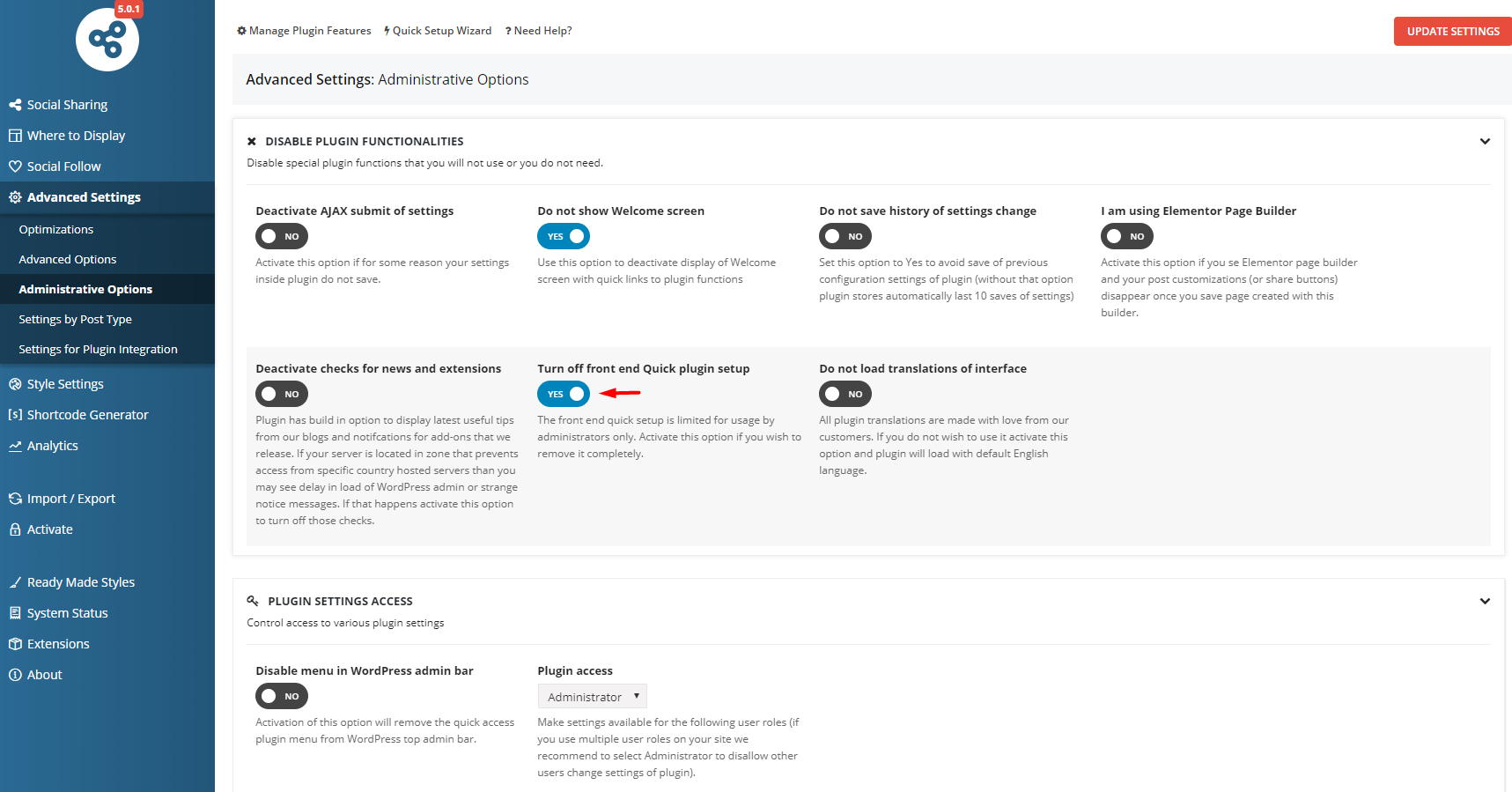Image resolution: width=1512 pixels, height=792 pixels.
Task: Click the Social Follow heart icon
Action: coord(15,167)
